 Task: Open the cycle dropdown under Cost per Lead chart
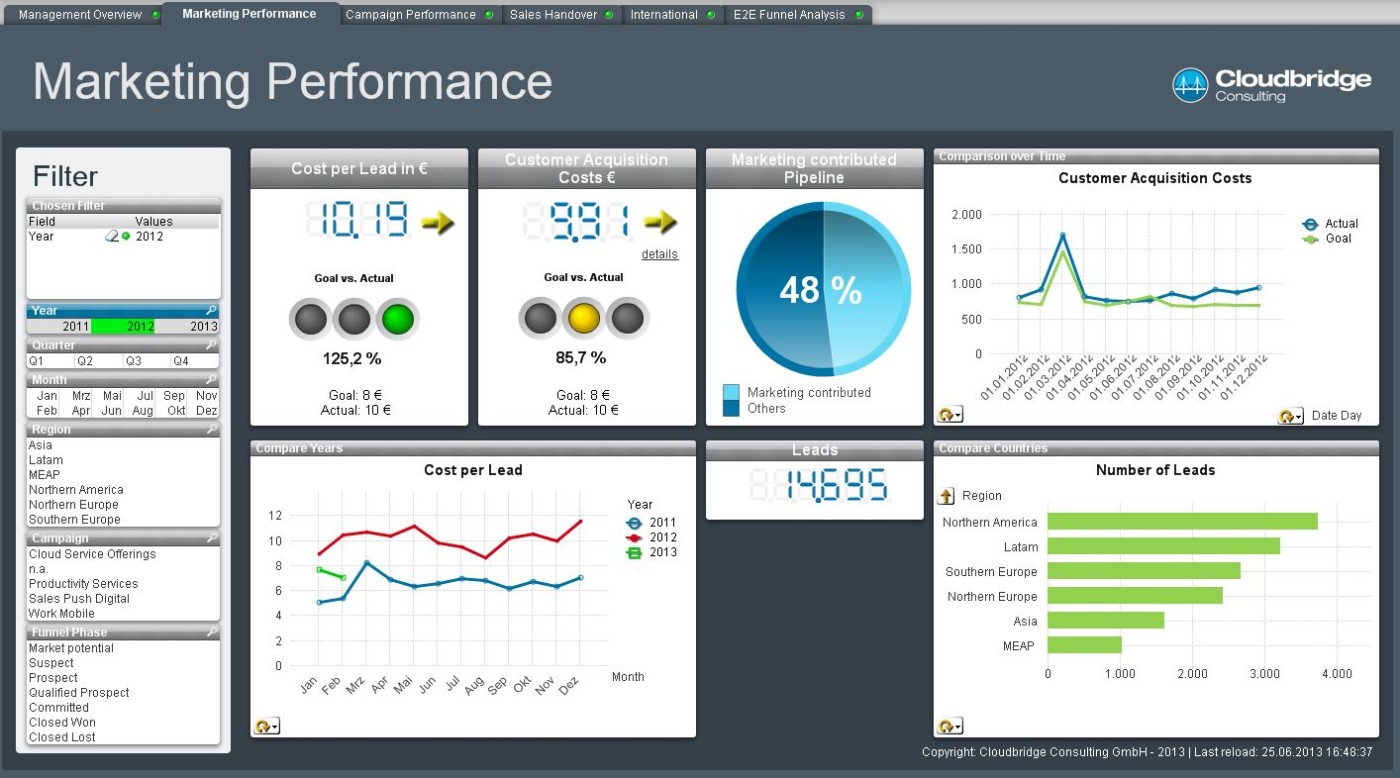pyautogui.click(x=267, y=726)
